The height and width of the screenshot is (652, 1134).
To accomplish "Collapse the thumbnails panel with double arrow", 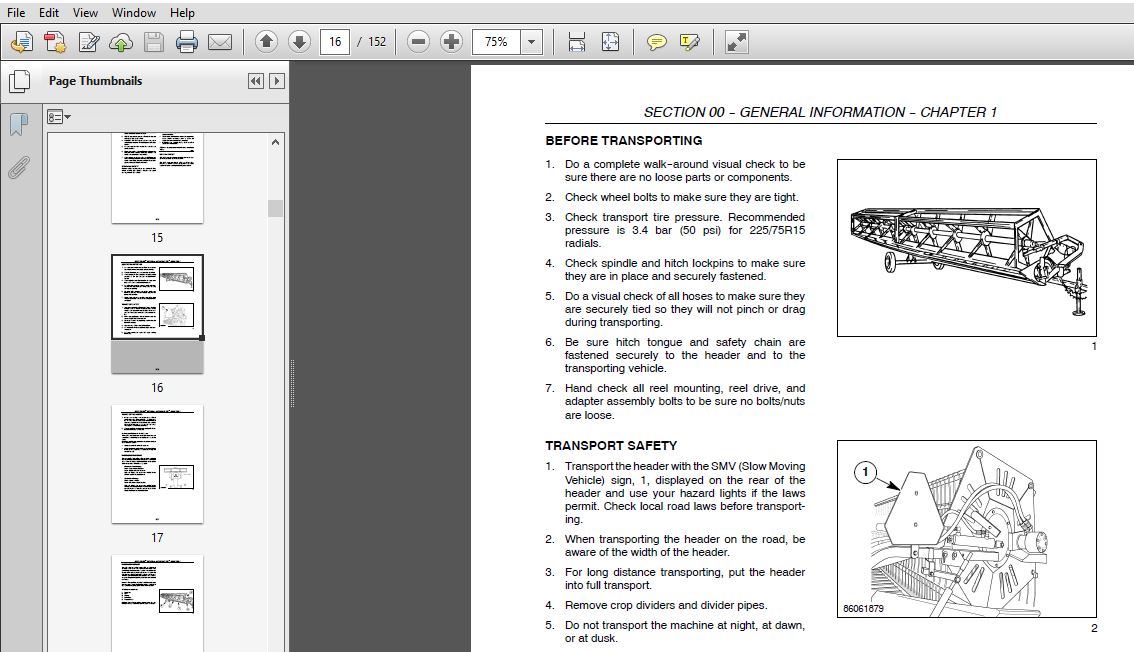I will (255, 81).
